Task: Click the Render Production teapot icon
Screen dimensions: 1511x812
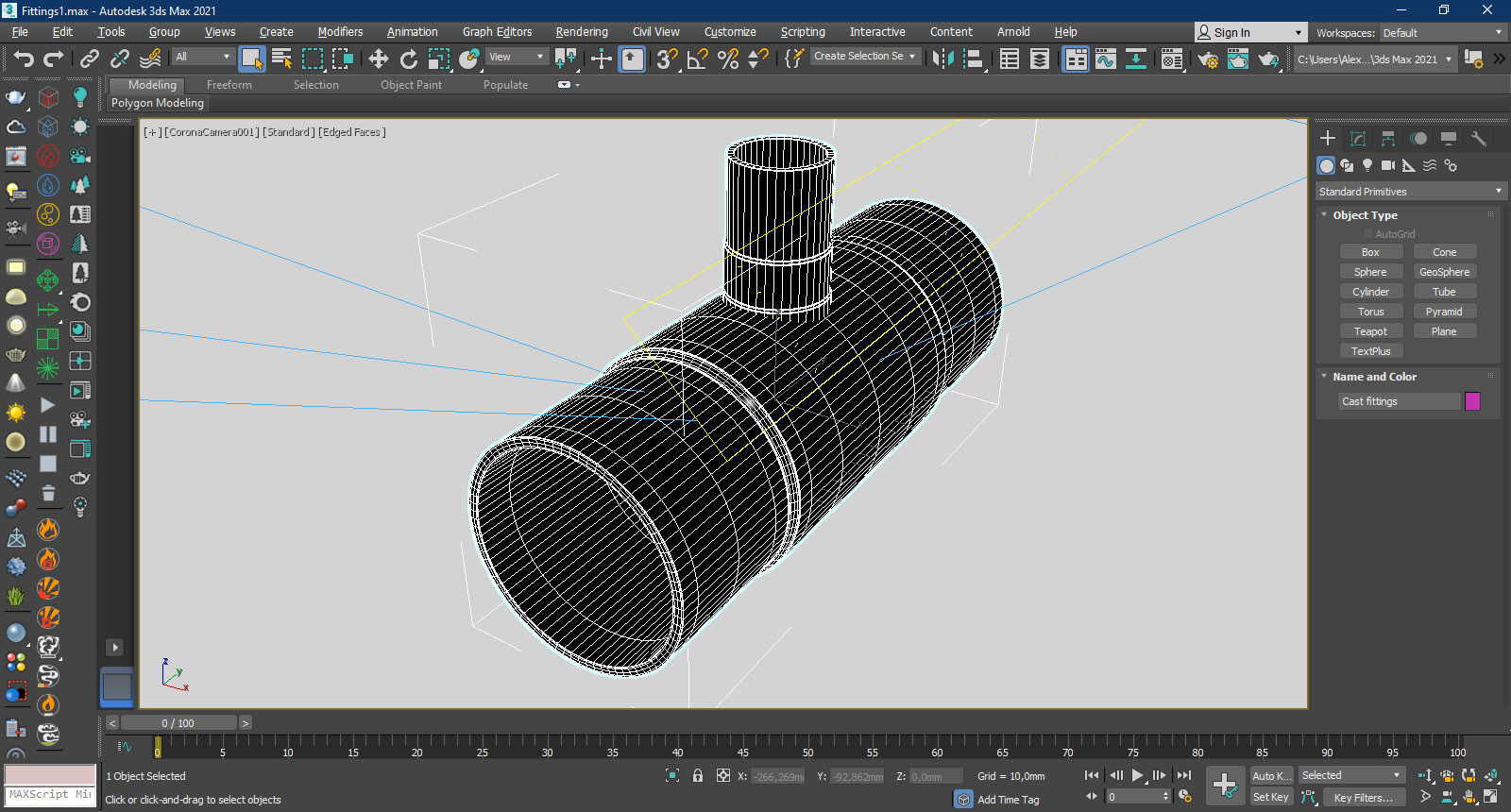Action: pos(1268,59)
